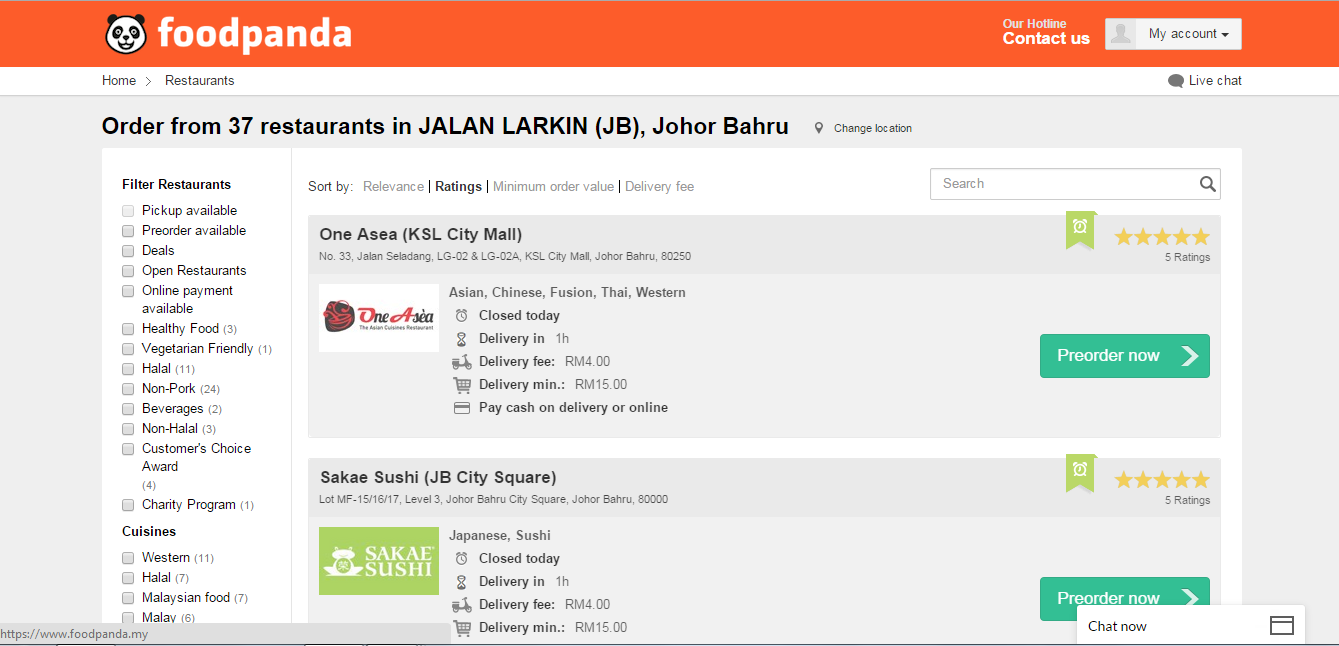1339x646 pixels.
Task: Click the One Asea preorder alarm ribbon icon
Action: [1080, 230]
